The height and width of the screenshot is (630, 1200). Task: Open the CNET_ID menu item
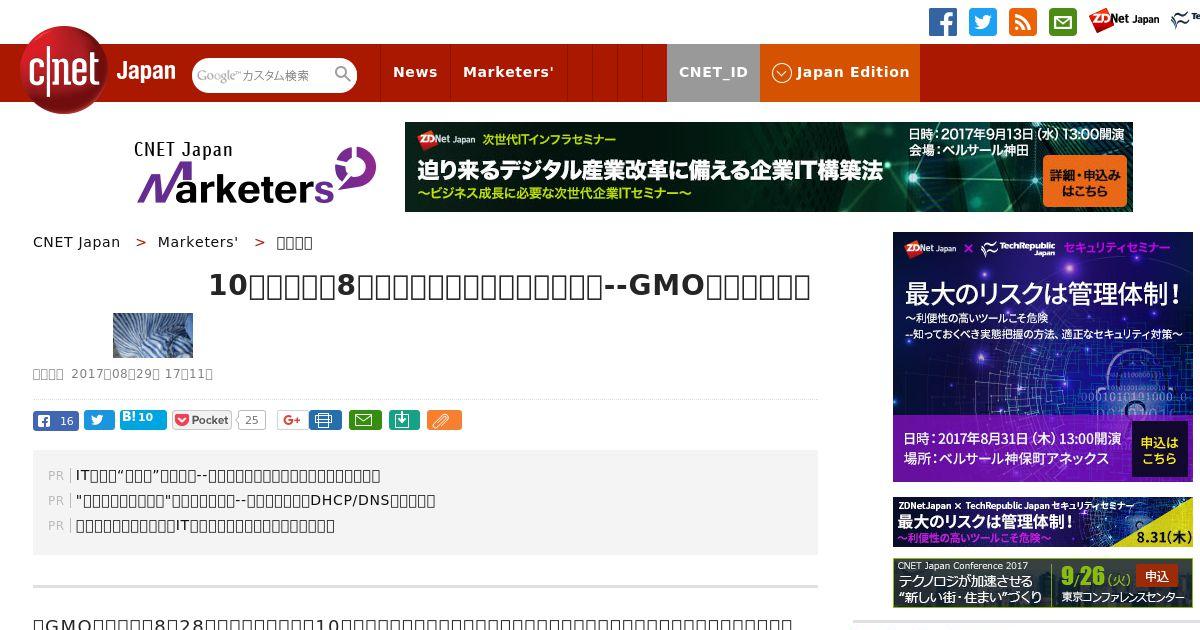(713, 72)
